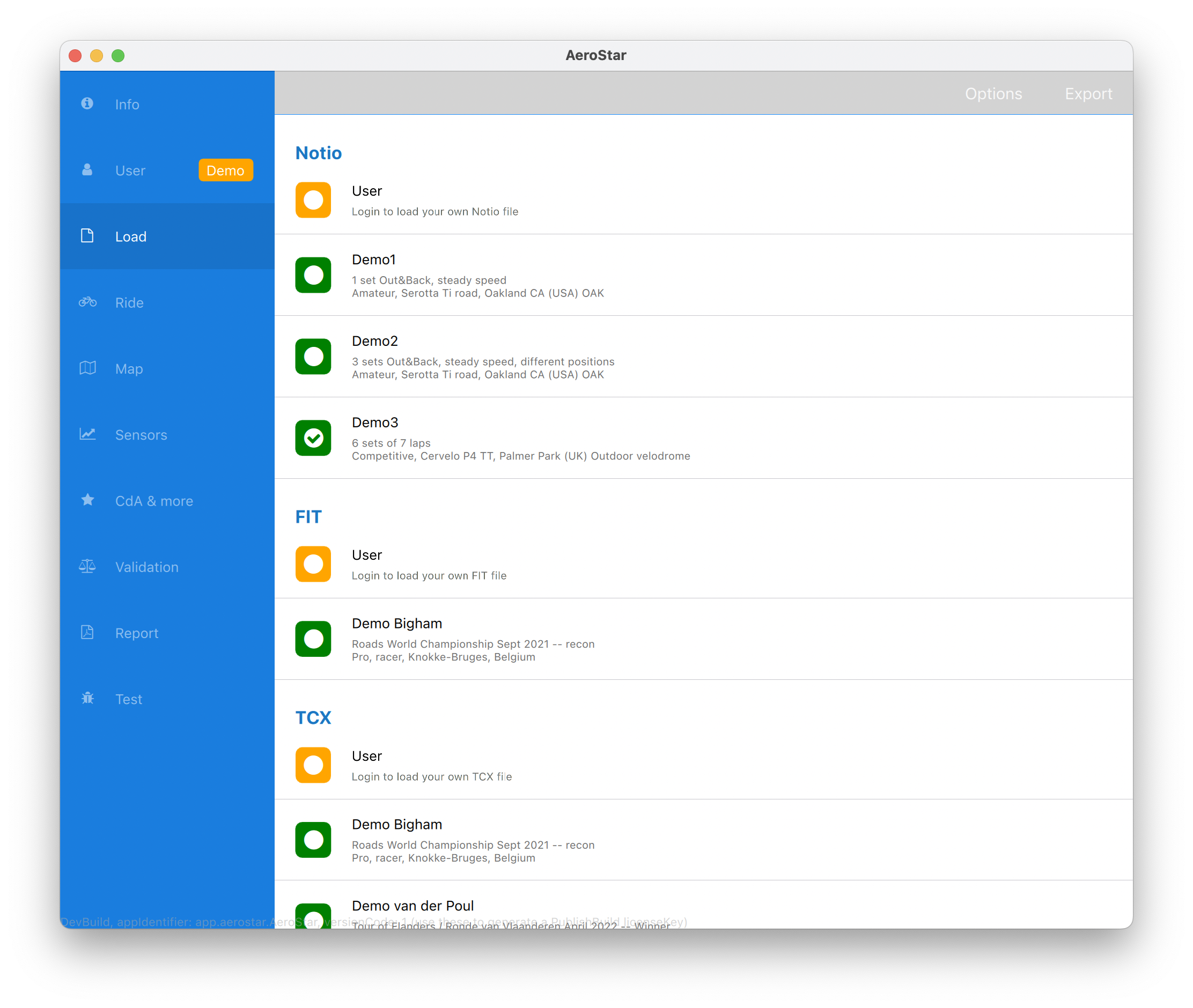Click the User person icon in sidebar
Viewport: 1193px width, 1008px height.
[x=87, y=170]
